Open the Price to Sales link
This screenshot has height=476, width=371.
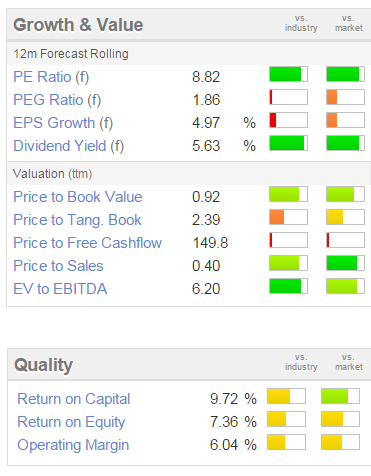58,266
